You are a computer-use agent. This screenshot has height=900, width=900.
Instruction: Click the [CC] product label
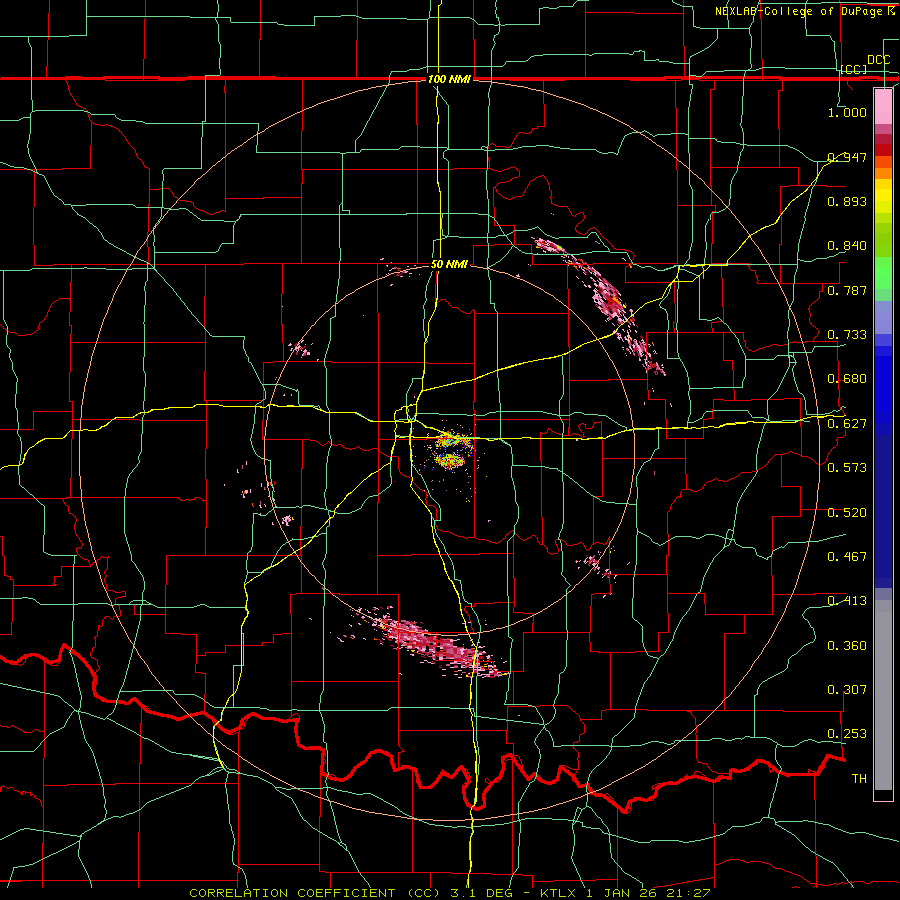[854, 69]
